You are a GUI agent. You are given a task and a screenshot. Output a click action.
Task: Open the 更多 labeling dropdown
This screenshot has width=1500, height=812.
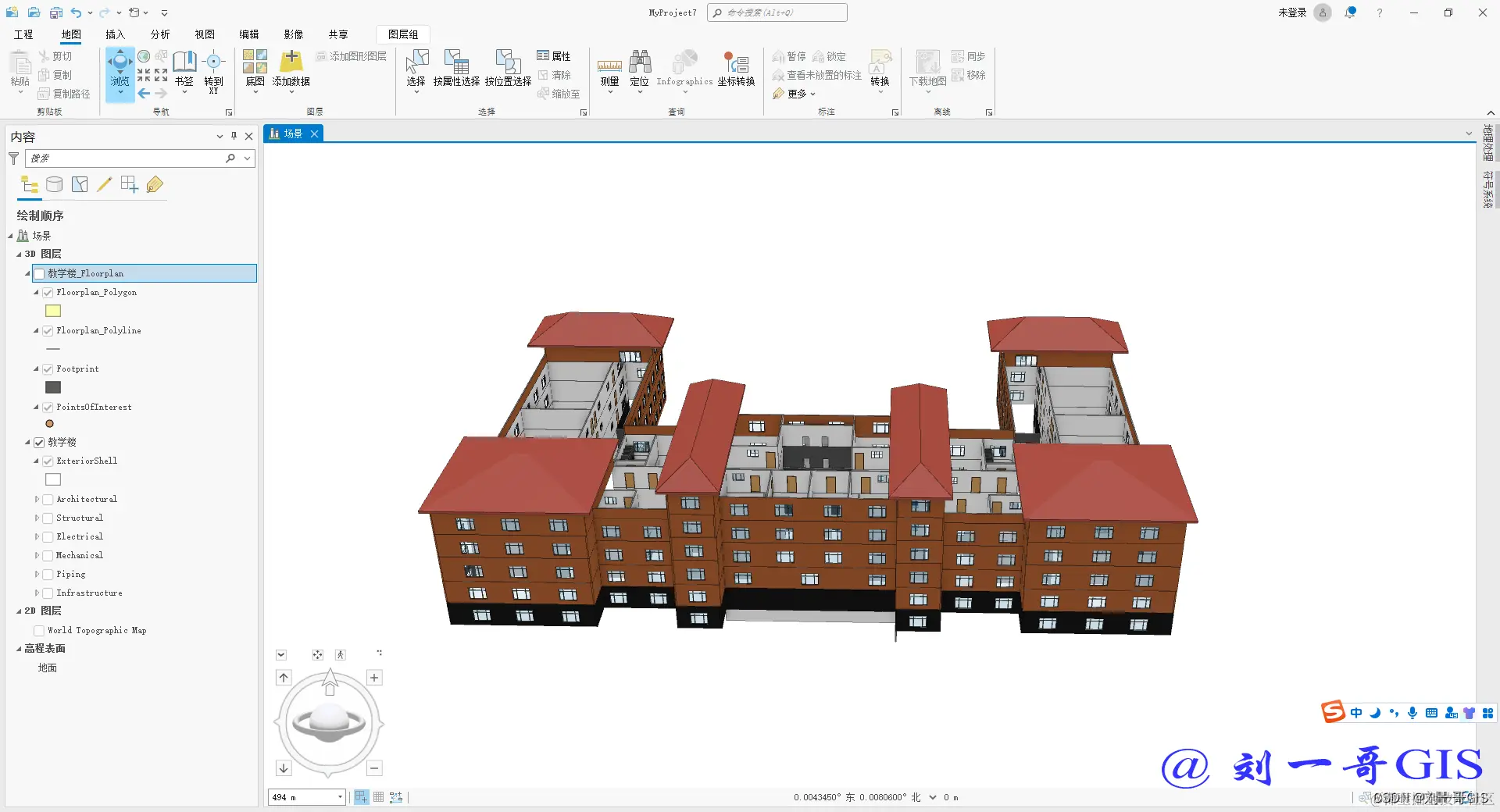pyautogui.click(x=795, y=94)
